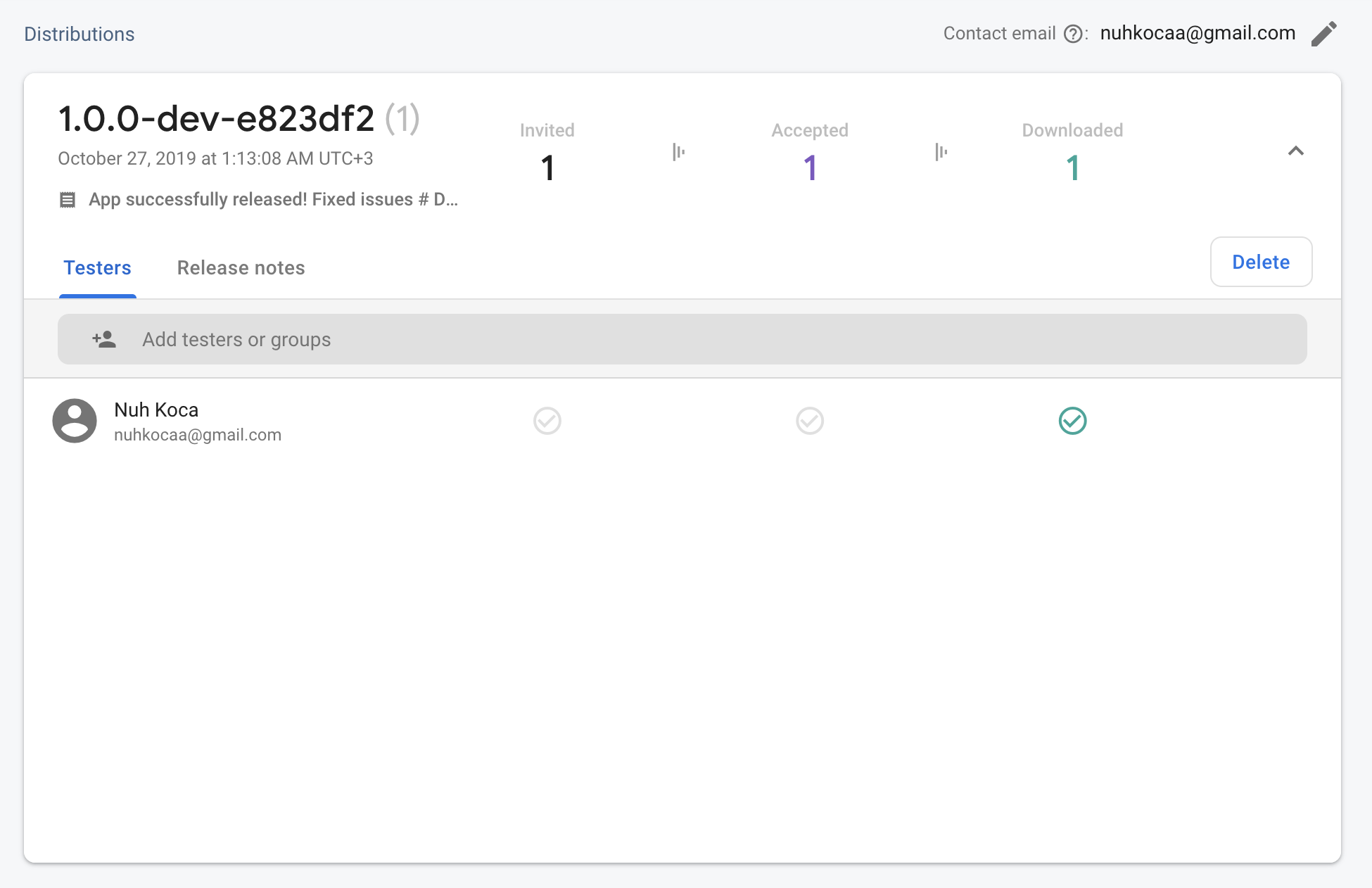The width and height of the screenshot is (1372, 888).
Task: Click the add person icon
Action: pos(104,340)
